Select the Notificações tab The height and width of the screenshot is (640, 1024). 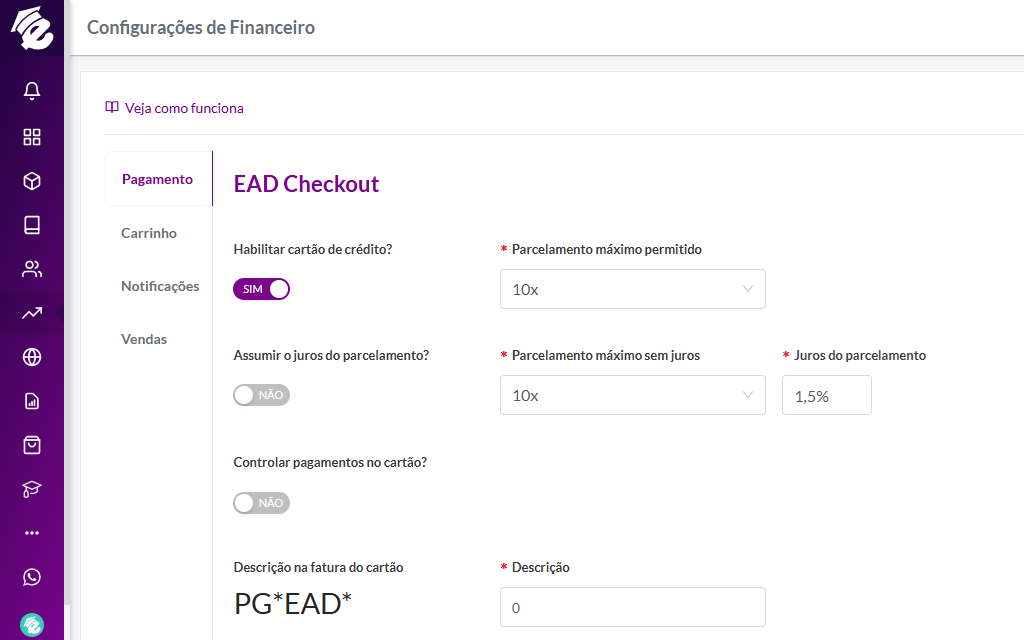pos(160,286)
